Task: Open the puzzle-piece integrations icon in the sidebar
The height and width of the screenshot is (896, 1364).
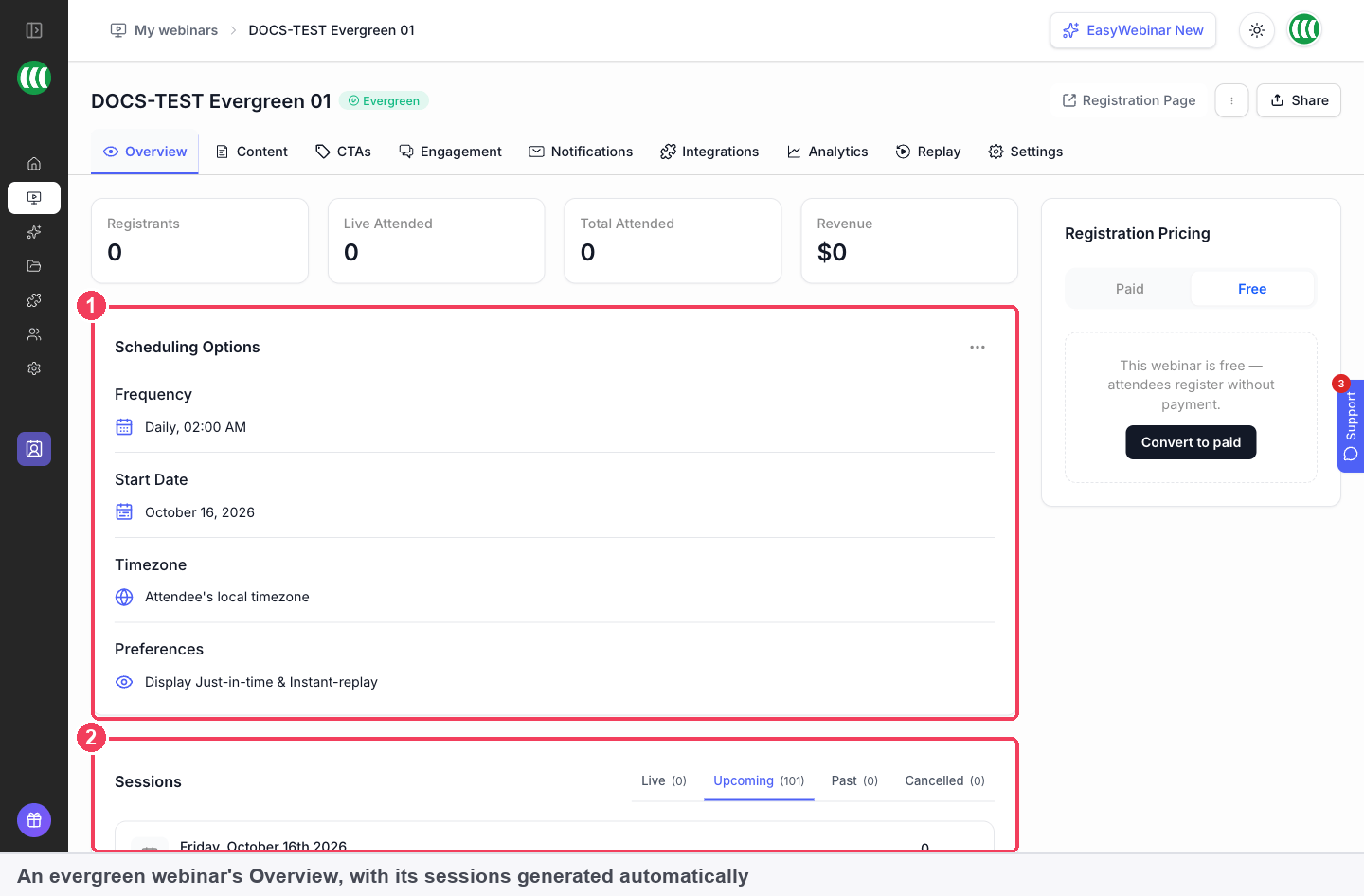Action: (34, 300)
